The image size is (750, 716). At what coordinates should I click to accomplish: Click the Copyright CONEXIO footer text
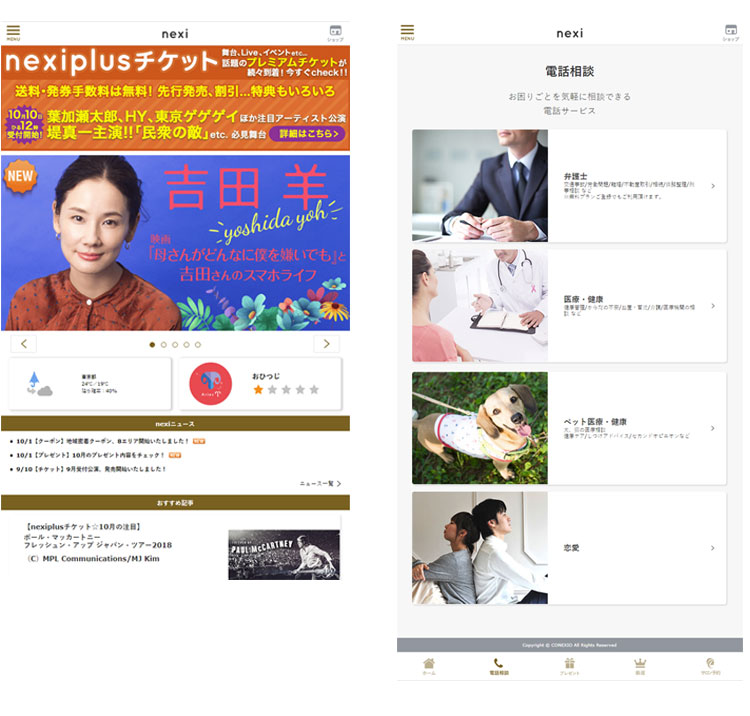[x=569, y=645]
